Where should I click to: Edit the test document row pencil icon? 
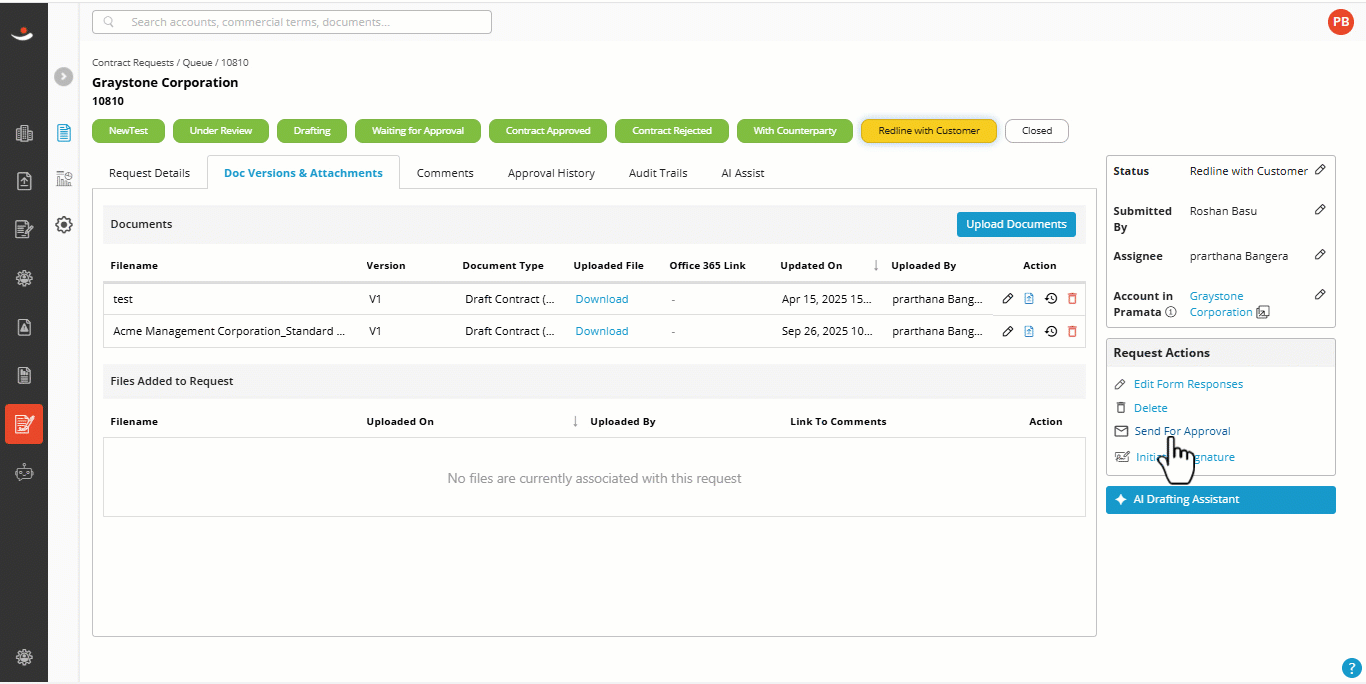click(1008, 299)
